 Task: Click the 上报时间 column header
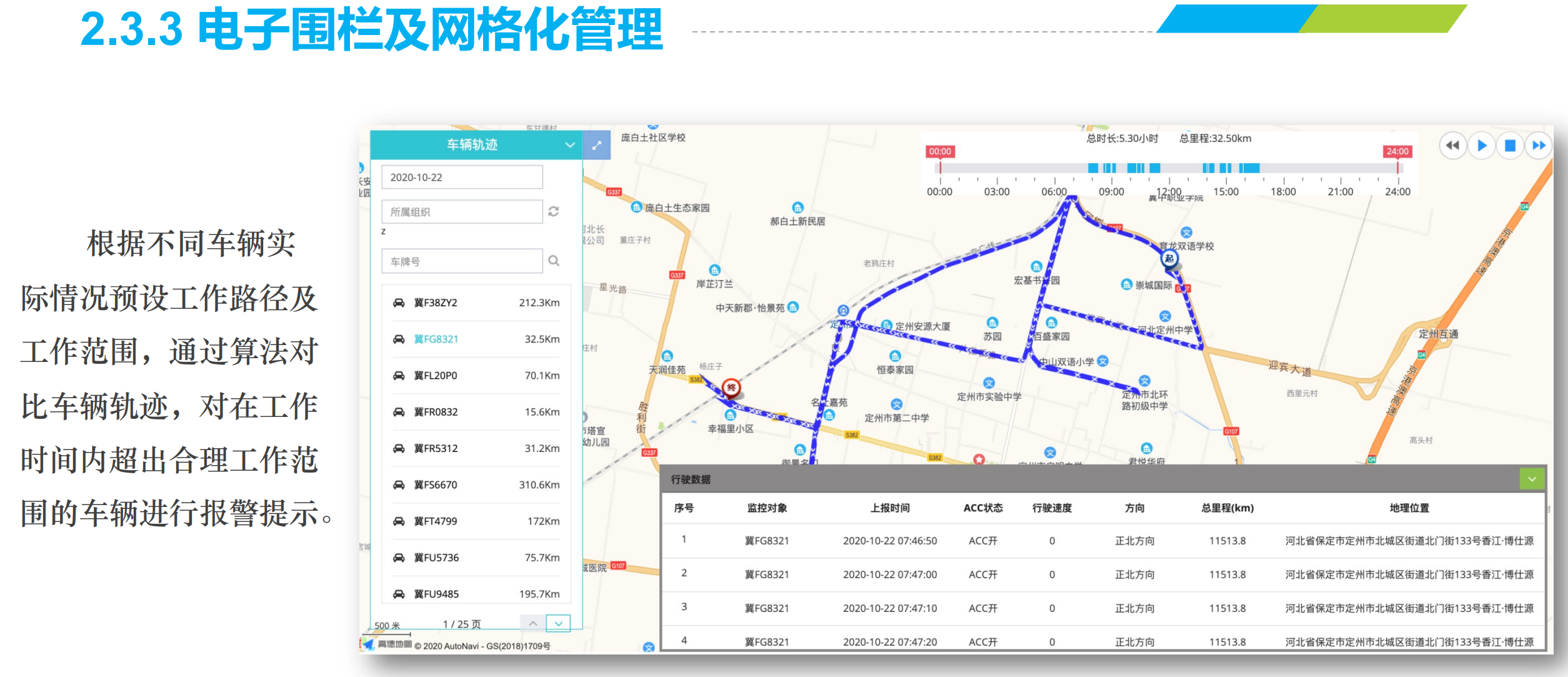coord(889,508)
